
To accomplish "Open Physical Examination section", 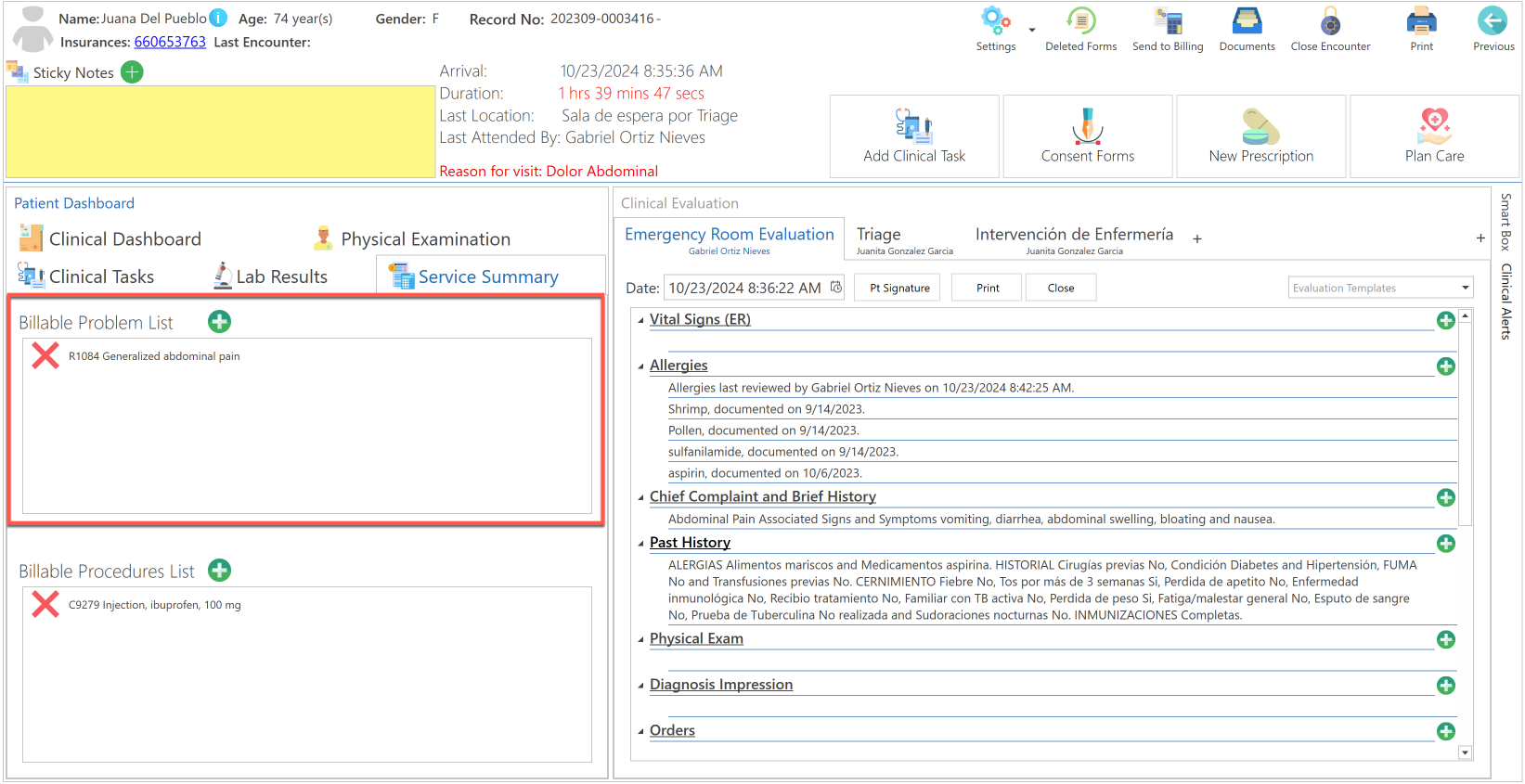I will point(412,238).
